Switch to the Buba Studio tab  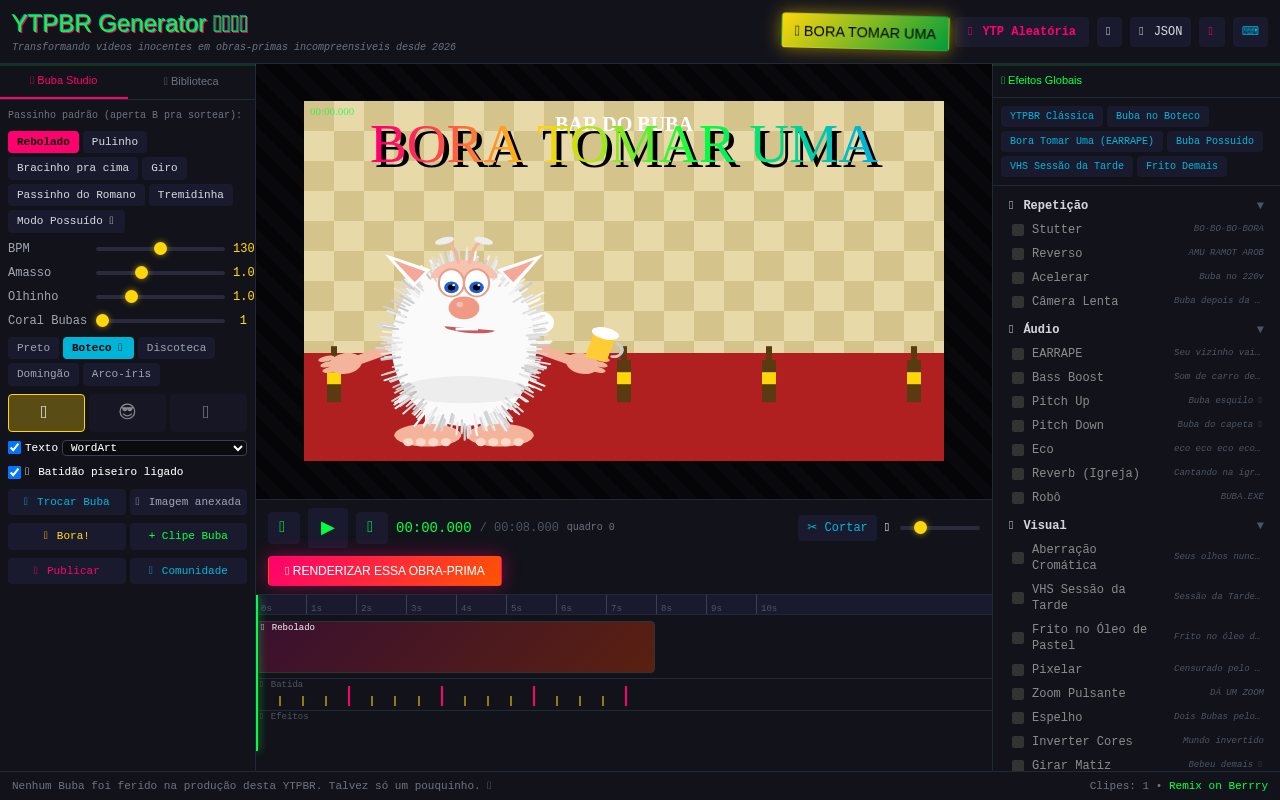[x=64, y=81]
